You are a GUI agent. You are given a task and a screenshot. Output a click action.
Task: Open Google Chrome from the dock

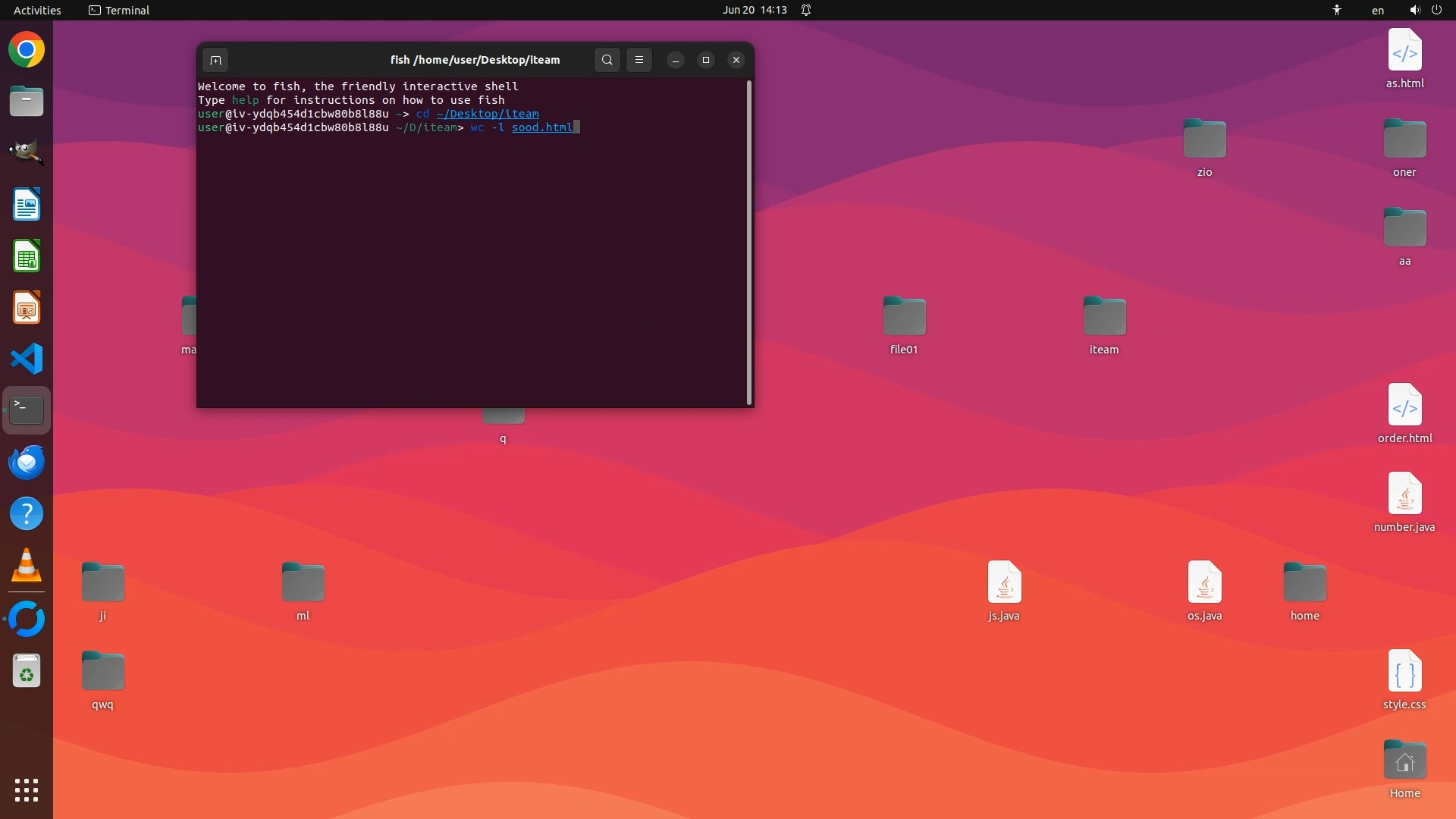[27, 50]
